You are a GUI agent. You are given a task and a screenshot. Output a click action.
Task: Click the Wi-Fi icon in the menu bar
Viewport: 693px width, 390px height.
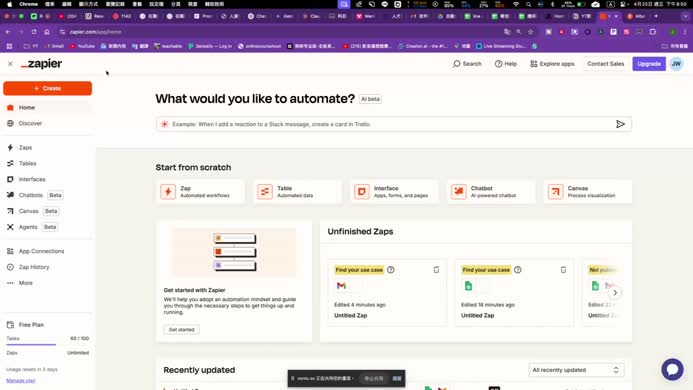(x=515, y=4)
